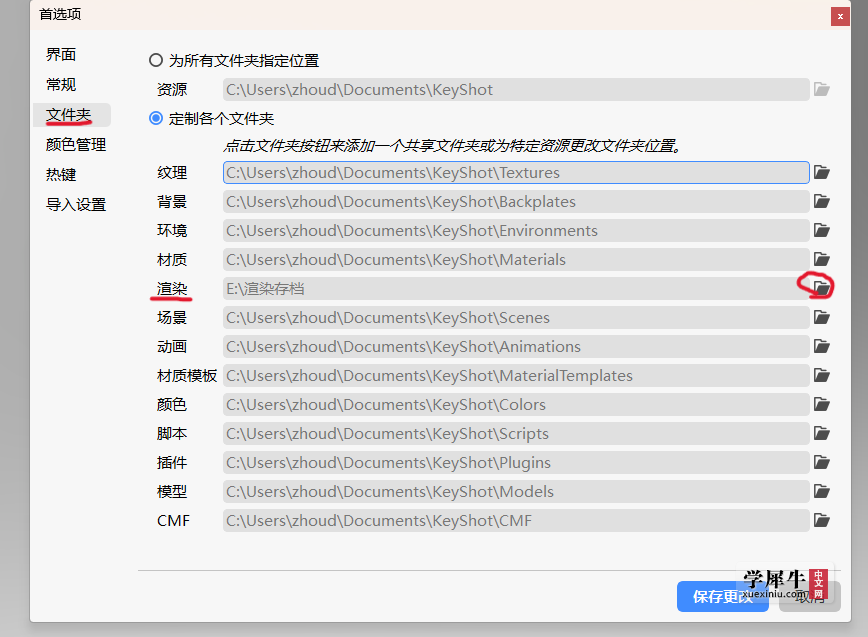Image resolution: width=868 pixels, height=637 pixels.
Task: Open folder picker for 脚本 Scripts
Action: (822, 433)
